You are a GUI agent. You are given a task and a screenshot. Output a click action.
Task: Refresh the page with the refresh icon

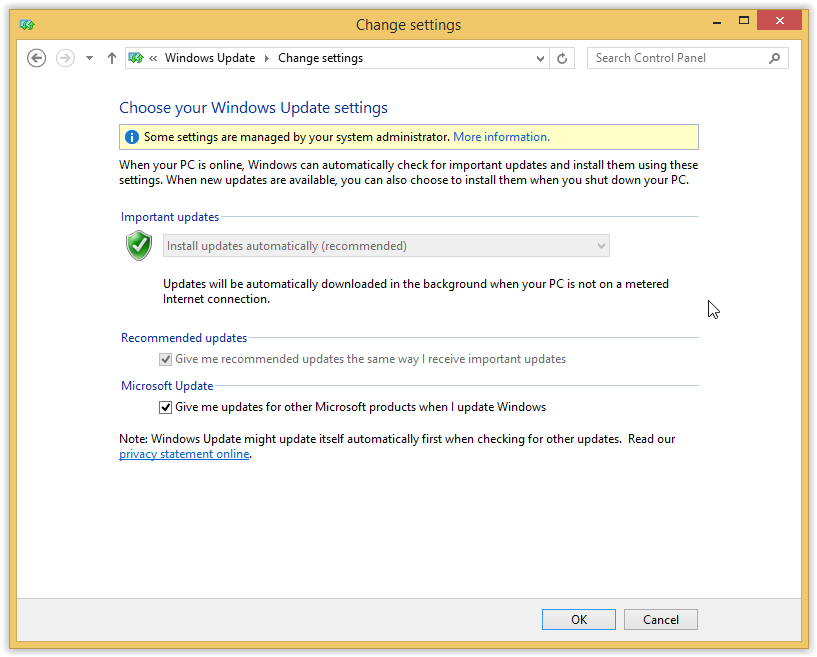click(x=562, y=58)
